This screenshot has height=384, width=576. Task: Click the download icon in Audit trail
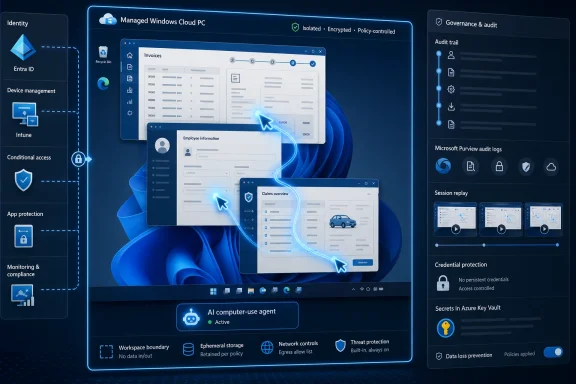point(451,107)
